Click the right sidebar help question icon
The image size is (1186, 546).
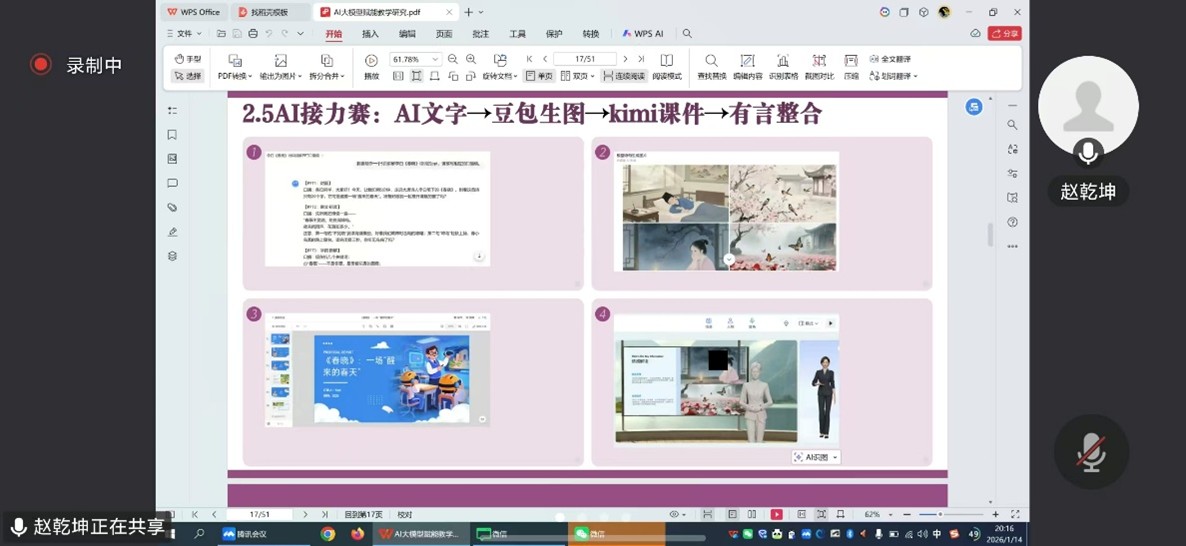pos(1013,222)
